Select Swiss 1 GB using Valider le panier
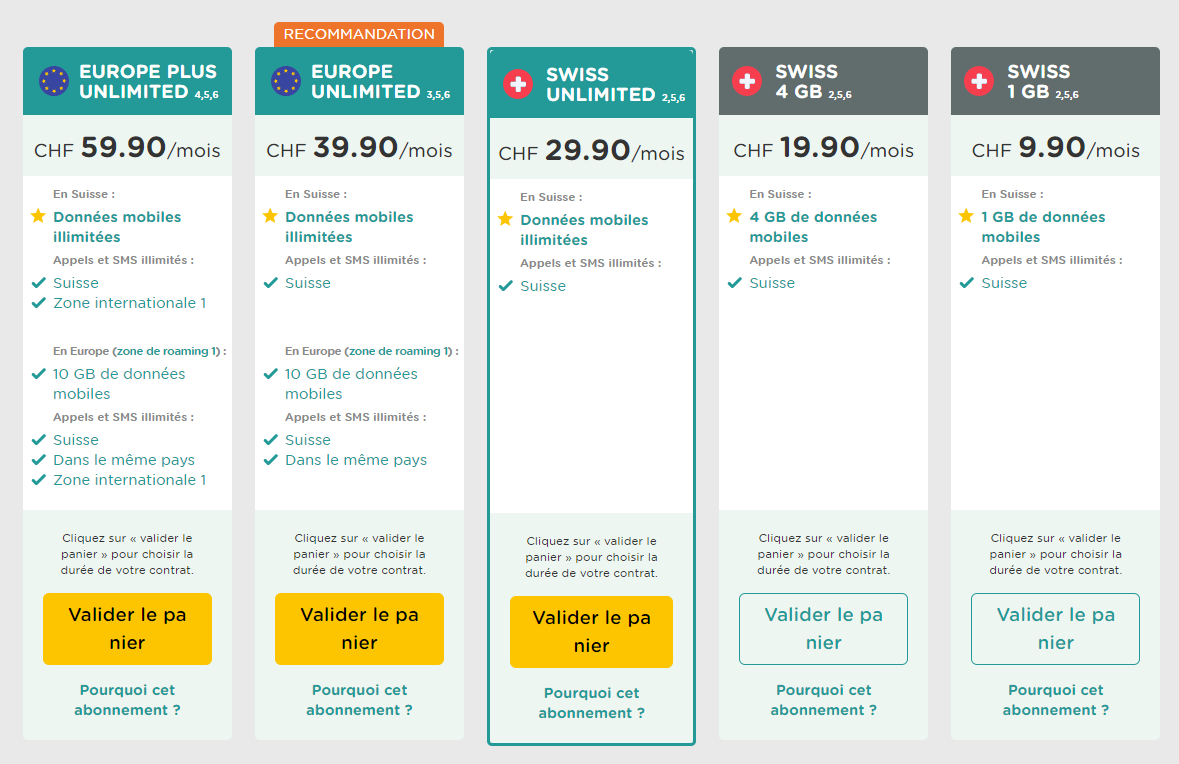This screenshot has width=1179, height=764. pos(1055,629)
